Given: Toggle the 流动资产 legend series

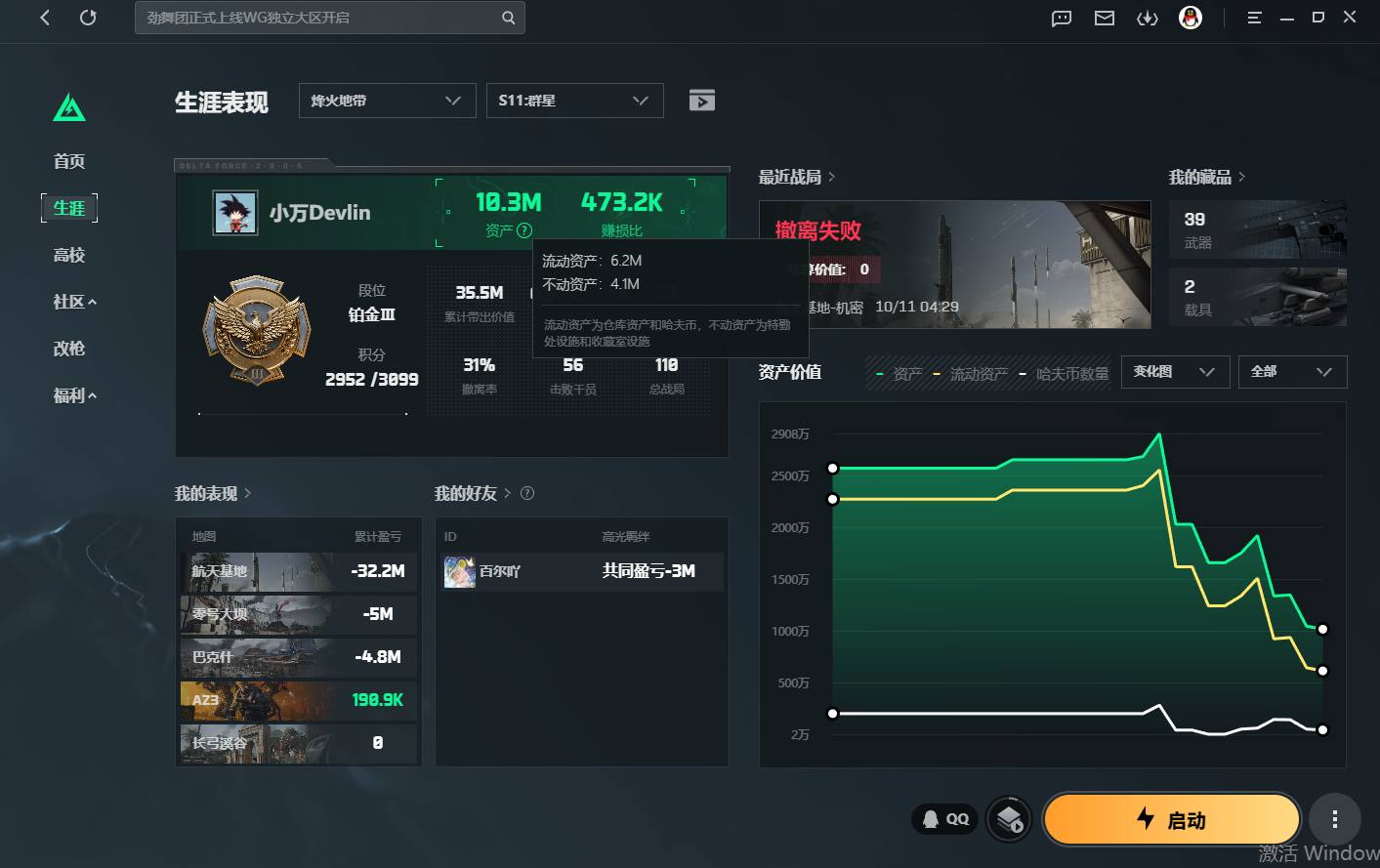Looking at the screenshot, I should tap(971, 374).
